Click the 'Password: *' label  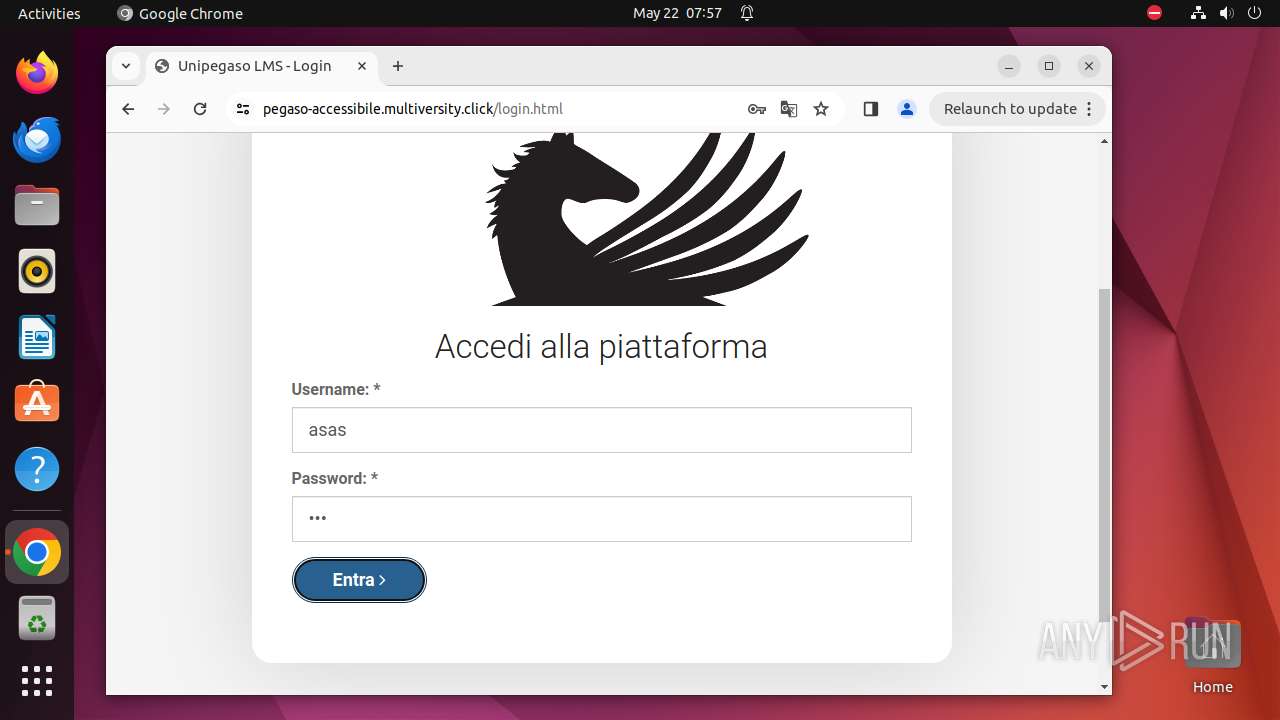tap(335, 478)
